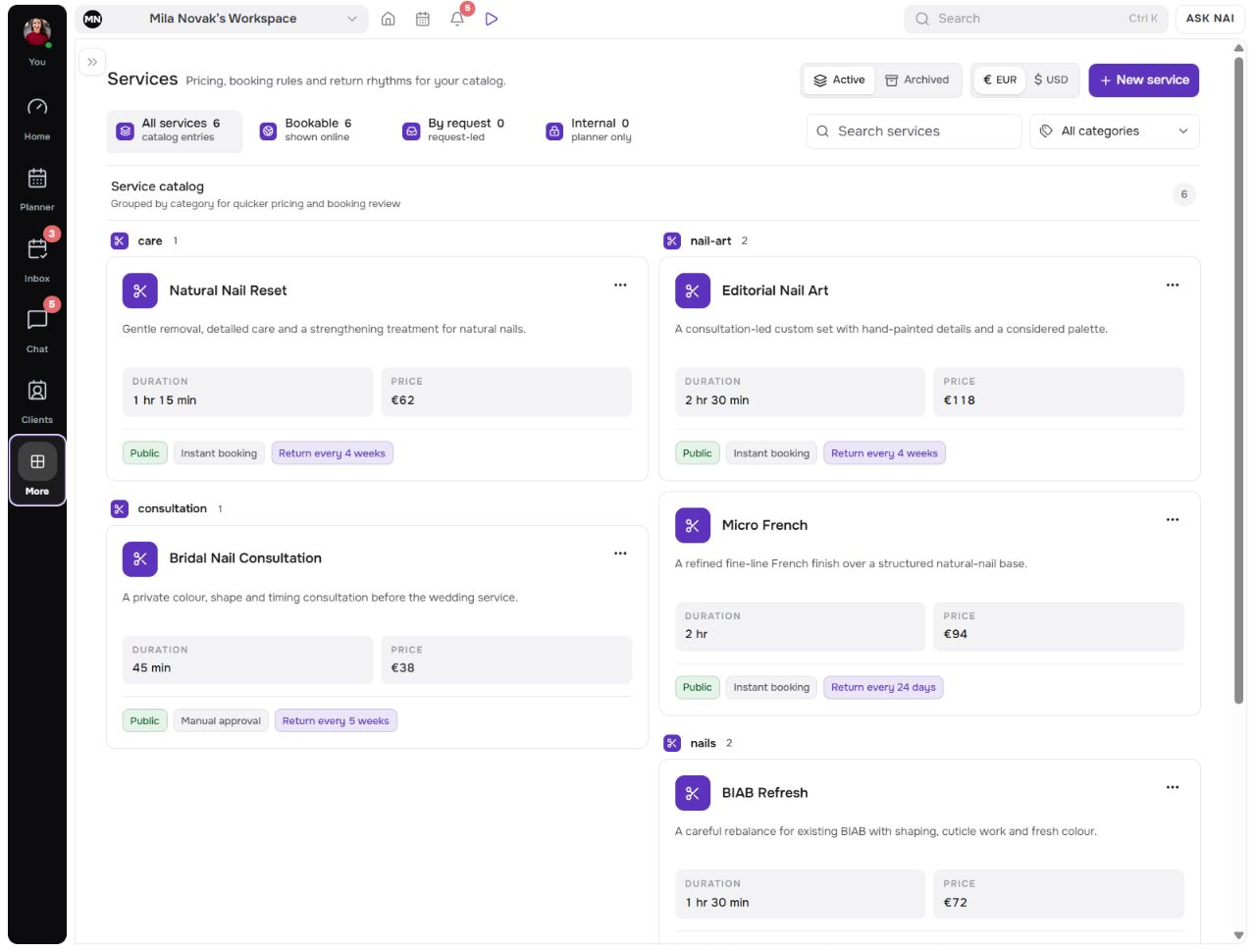Open the Home dashboard in sidebar
Viewport: 1256px width, 952px height.
point(37,118)
